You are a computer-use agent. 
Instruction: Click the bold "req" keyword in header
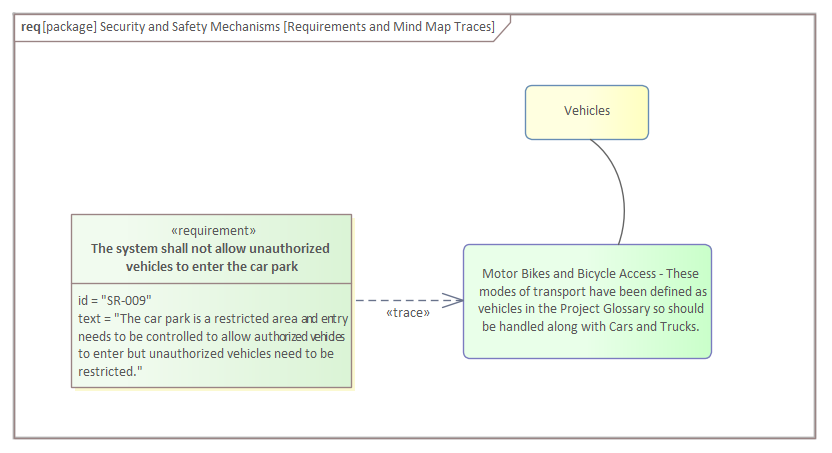(30, 27)
